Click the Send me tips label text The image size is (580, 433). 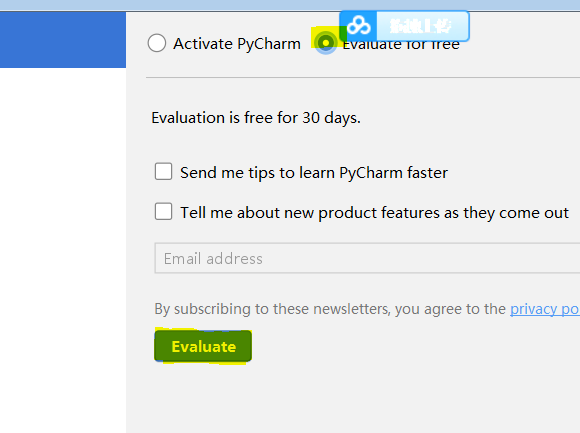point(314,173)
